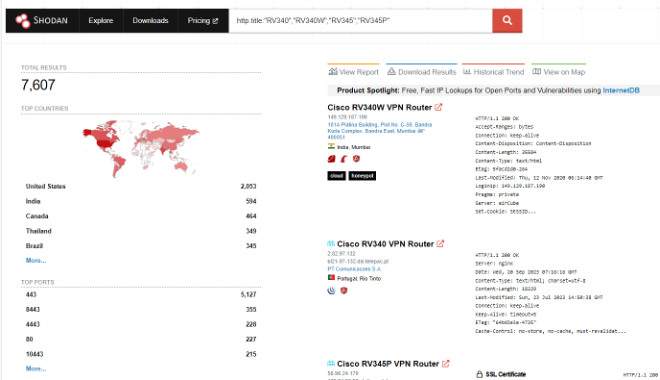Click the Historical Trend chart icon
The height and width of the screenshot is (380, 660).
click(467, 72)
